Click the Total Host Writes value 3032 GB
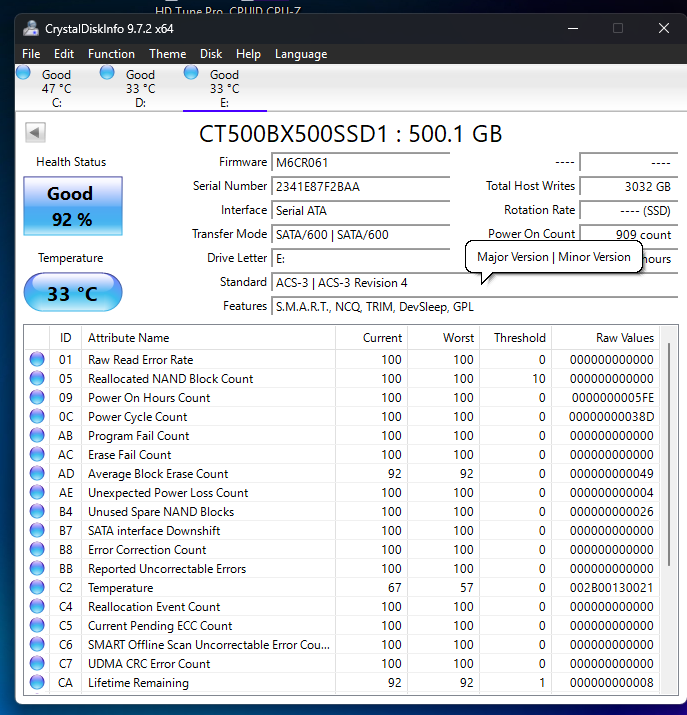 (629, 187)
